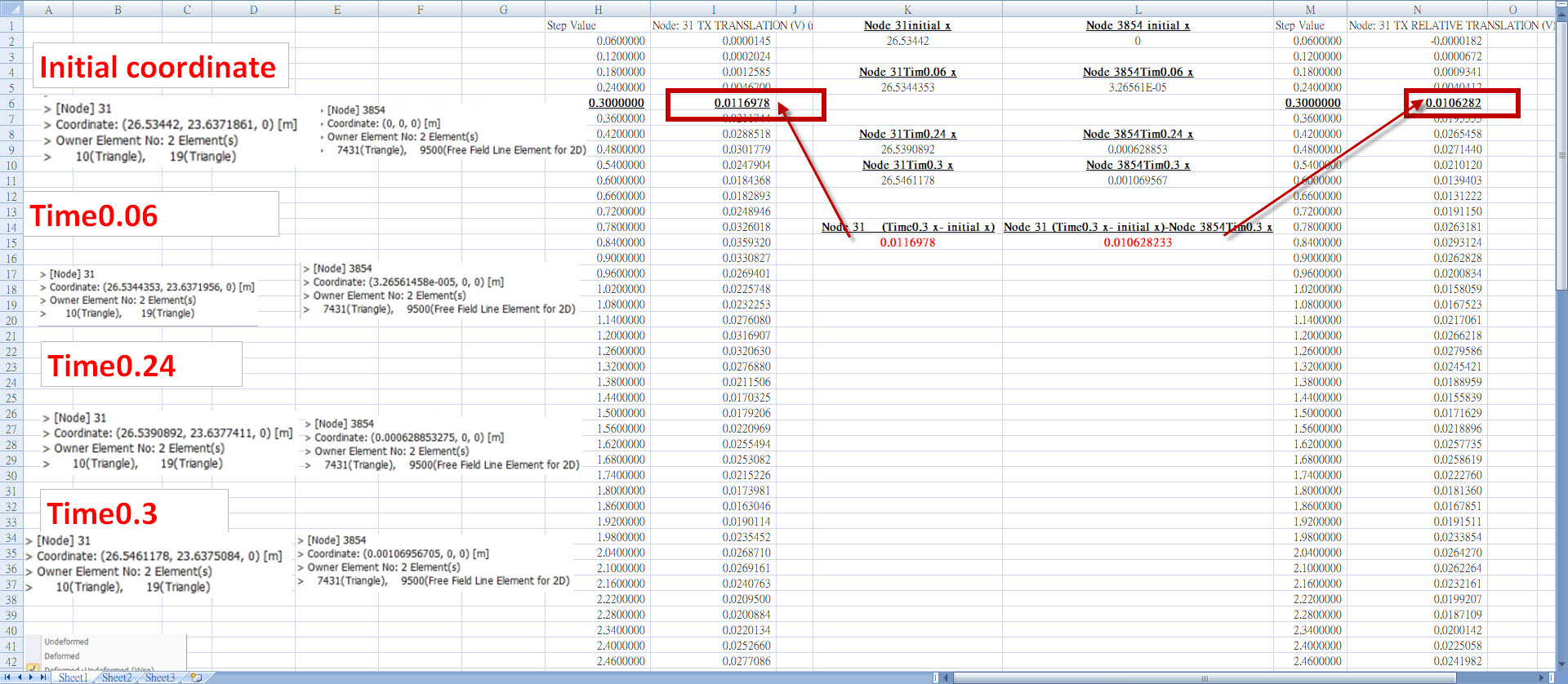1568x684 pixels.
Task: Click the horizontal scrollbar thumb
Action: pos(1205,677)
